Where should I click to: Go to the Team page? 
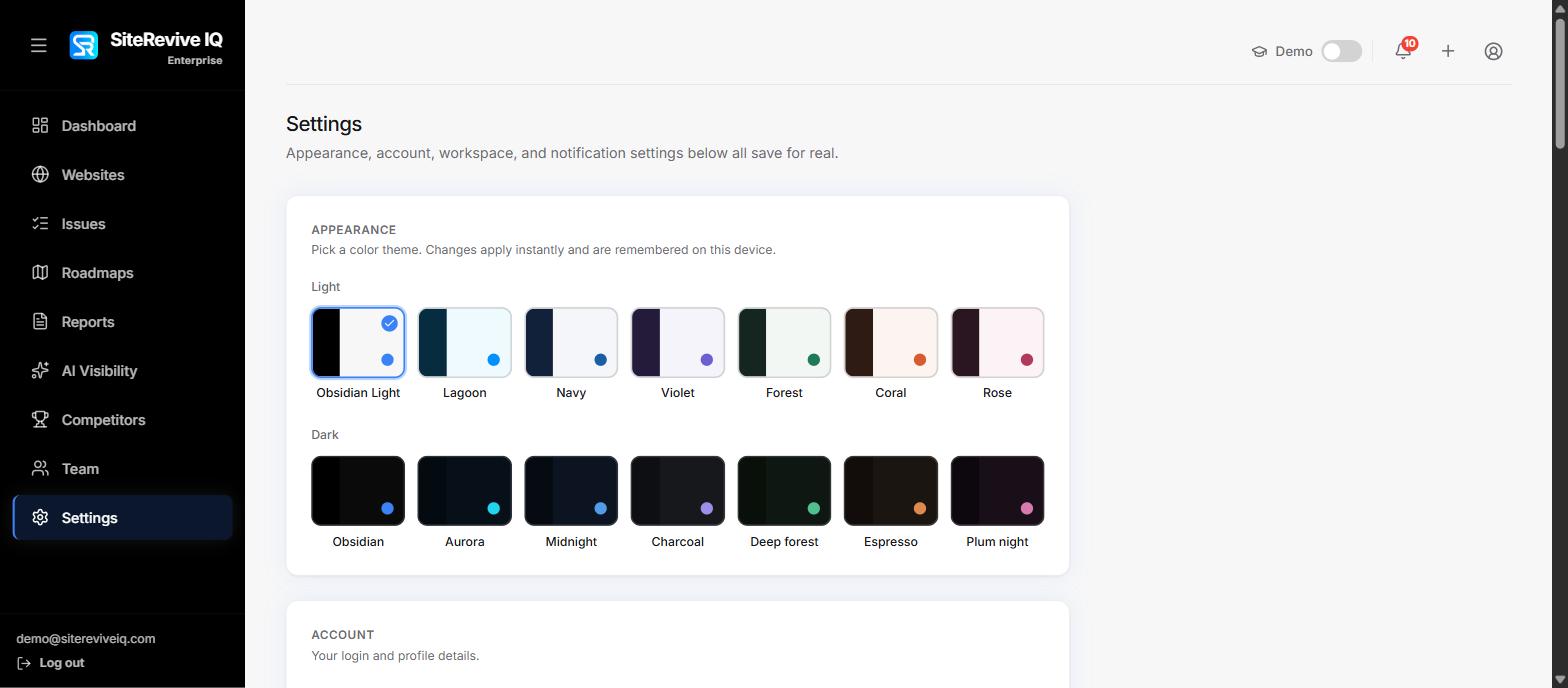click(x=123, y=468)
